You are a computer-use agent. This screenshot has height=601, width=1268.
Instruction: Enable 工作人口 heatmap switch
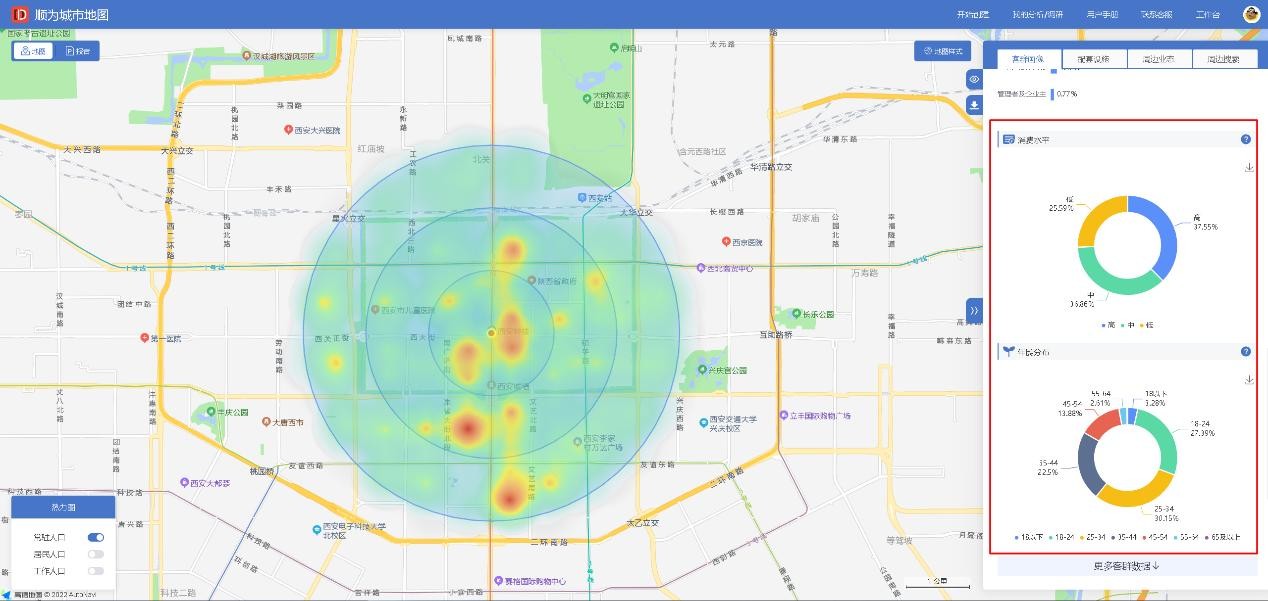tap(96, 571)
